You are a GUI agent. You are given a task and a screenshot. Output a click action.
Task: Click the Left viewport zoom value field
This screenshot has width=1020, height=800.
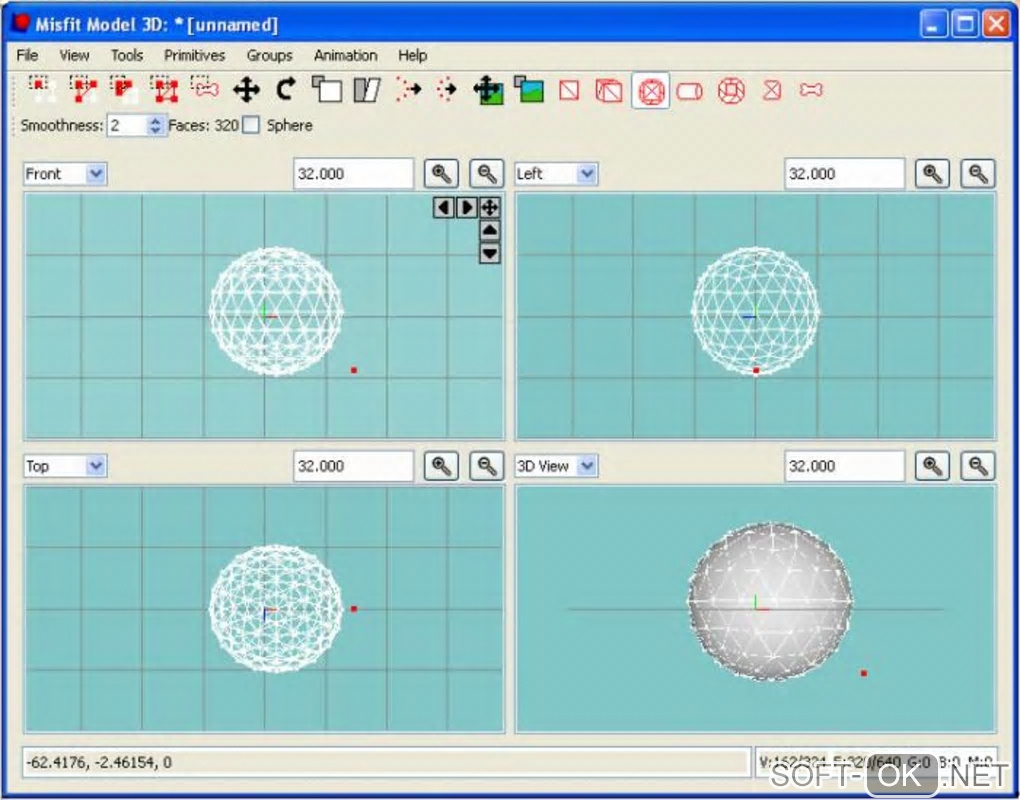[844, 174]
